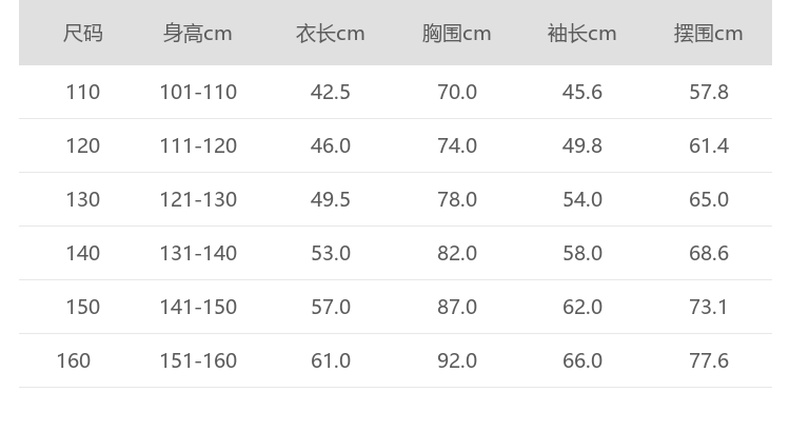Click the height range 131-140 cell
This screenshot has width=790, height=431.
[198, 253]
